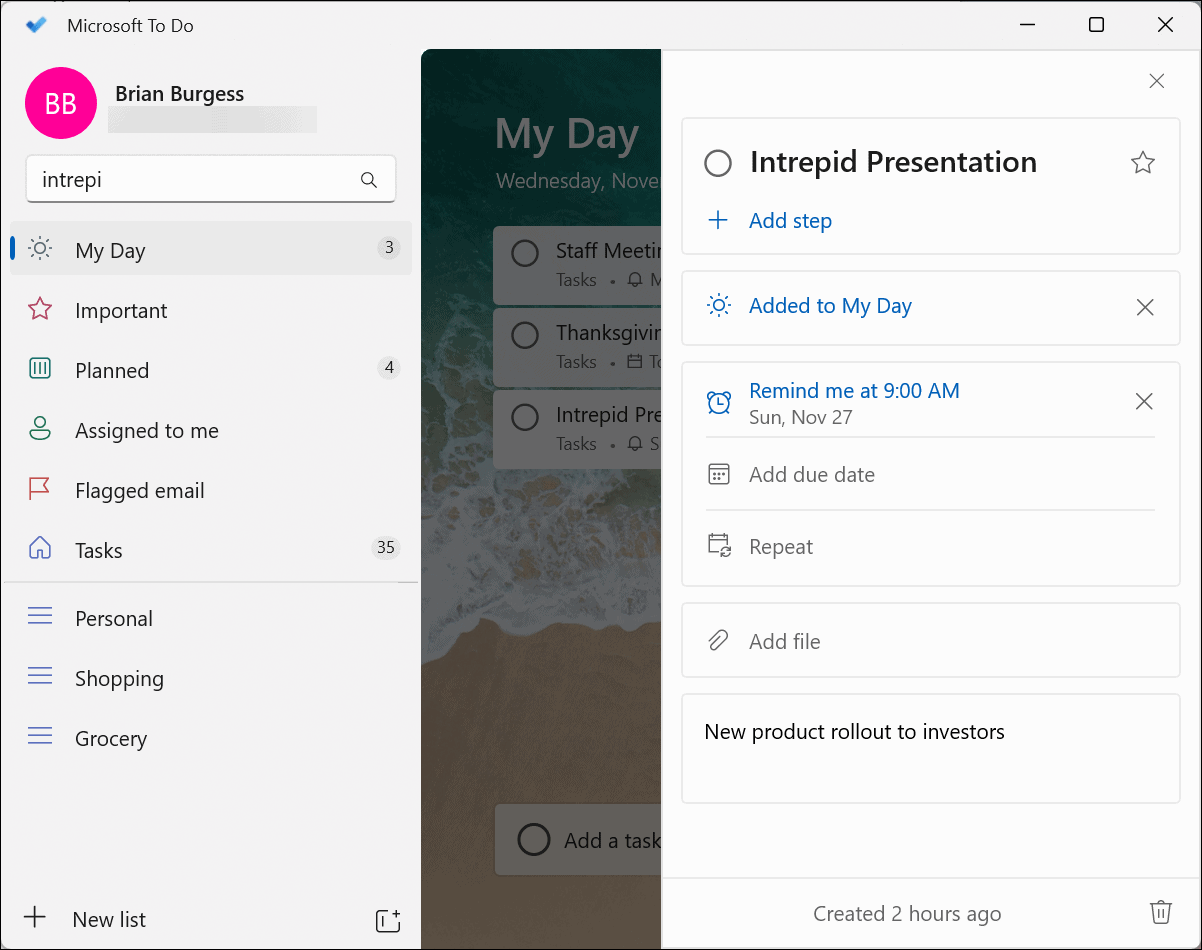
Task: Star the Intrepid Presentation task as important
Action: 1143,163
